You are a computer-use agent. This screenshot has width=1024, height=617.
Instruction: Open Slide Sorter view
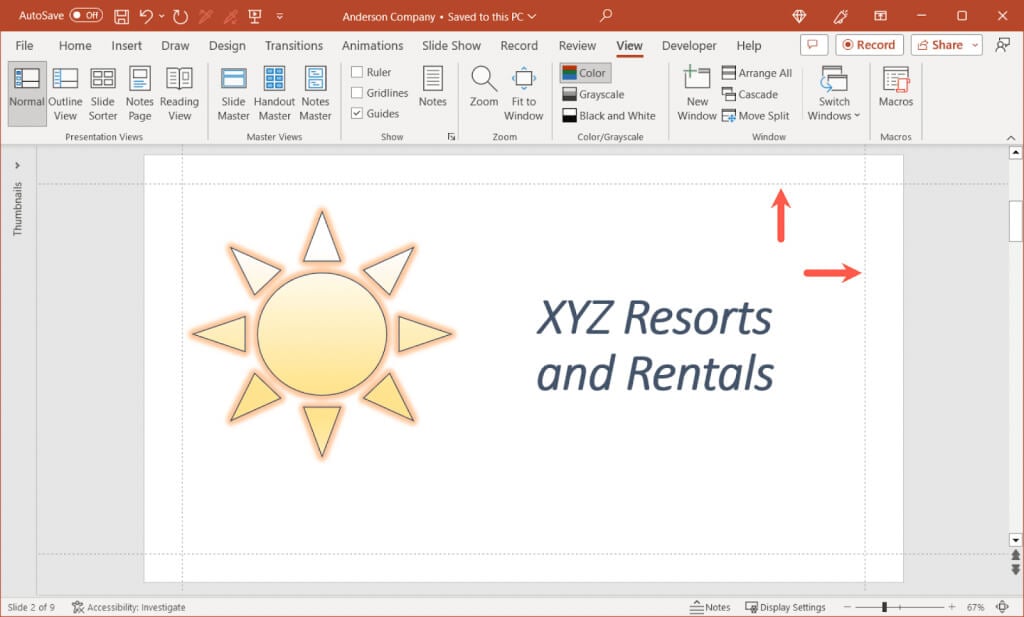pos(103,94)
